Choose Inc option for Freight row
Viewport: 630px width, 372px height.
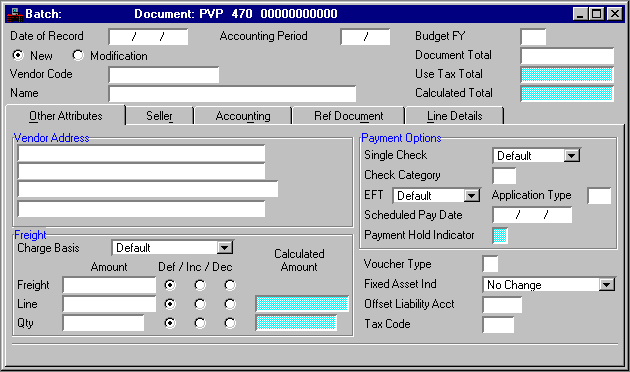pyautogui.click(x=200, y=285)
